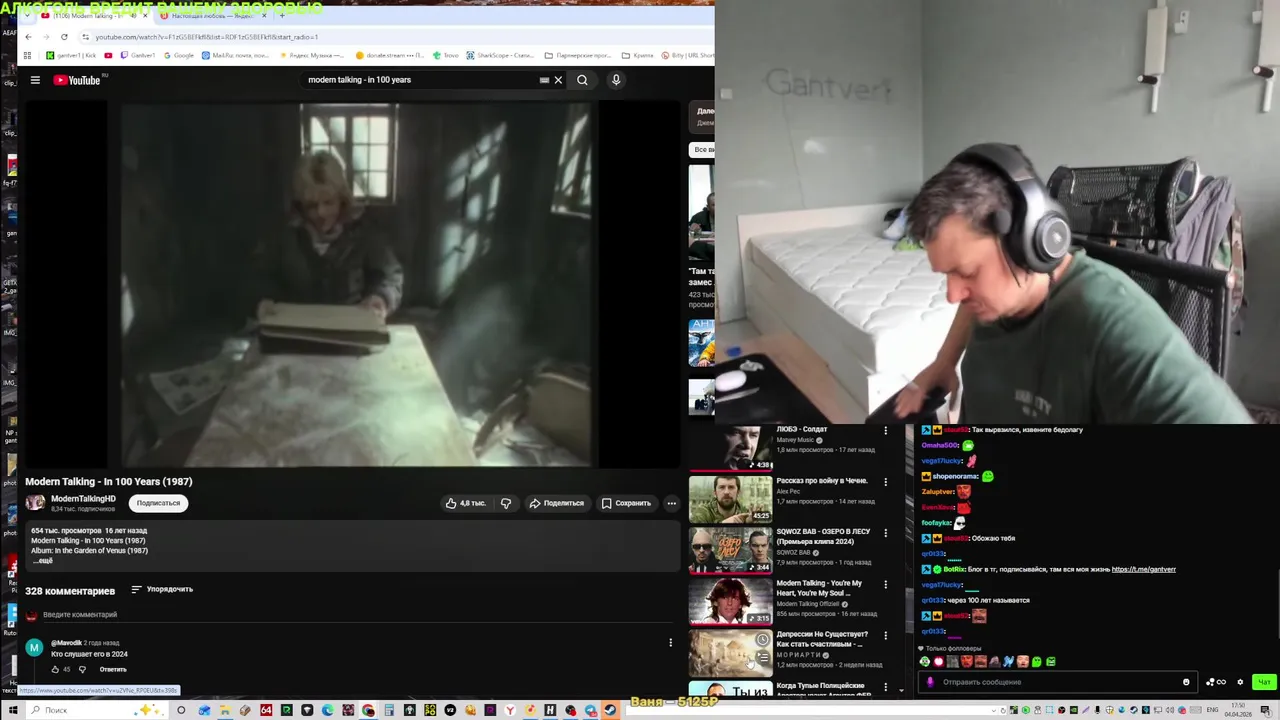
Task: Start voice search with the microphone
Action: pos(616,80)
